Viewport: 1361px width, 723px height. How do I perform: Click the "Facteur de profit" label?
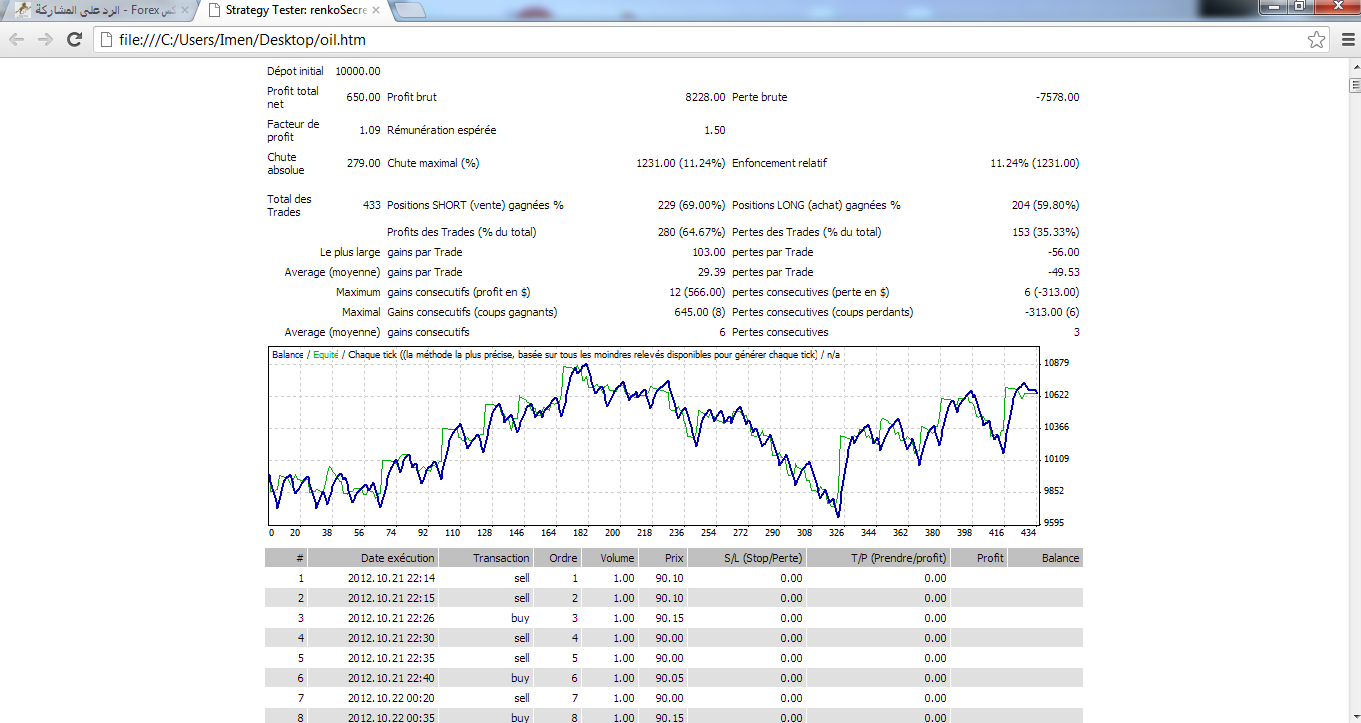coord(293,130)
